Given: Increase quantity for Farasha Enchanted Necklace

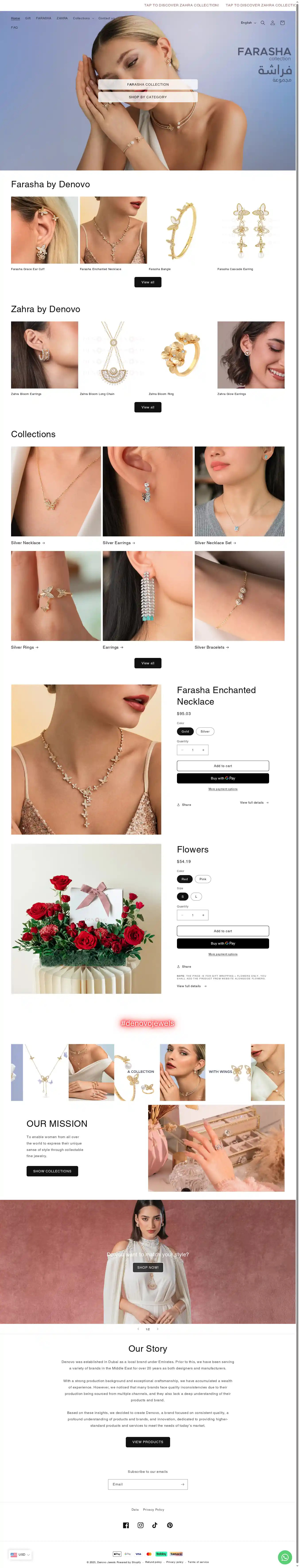Looking at the screenshot, I should pyautogui.click(x=203, y=750).
